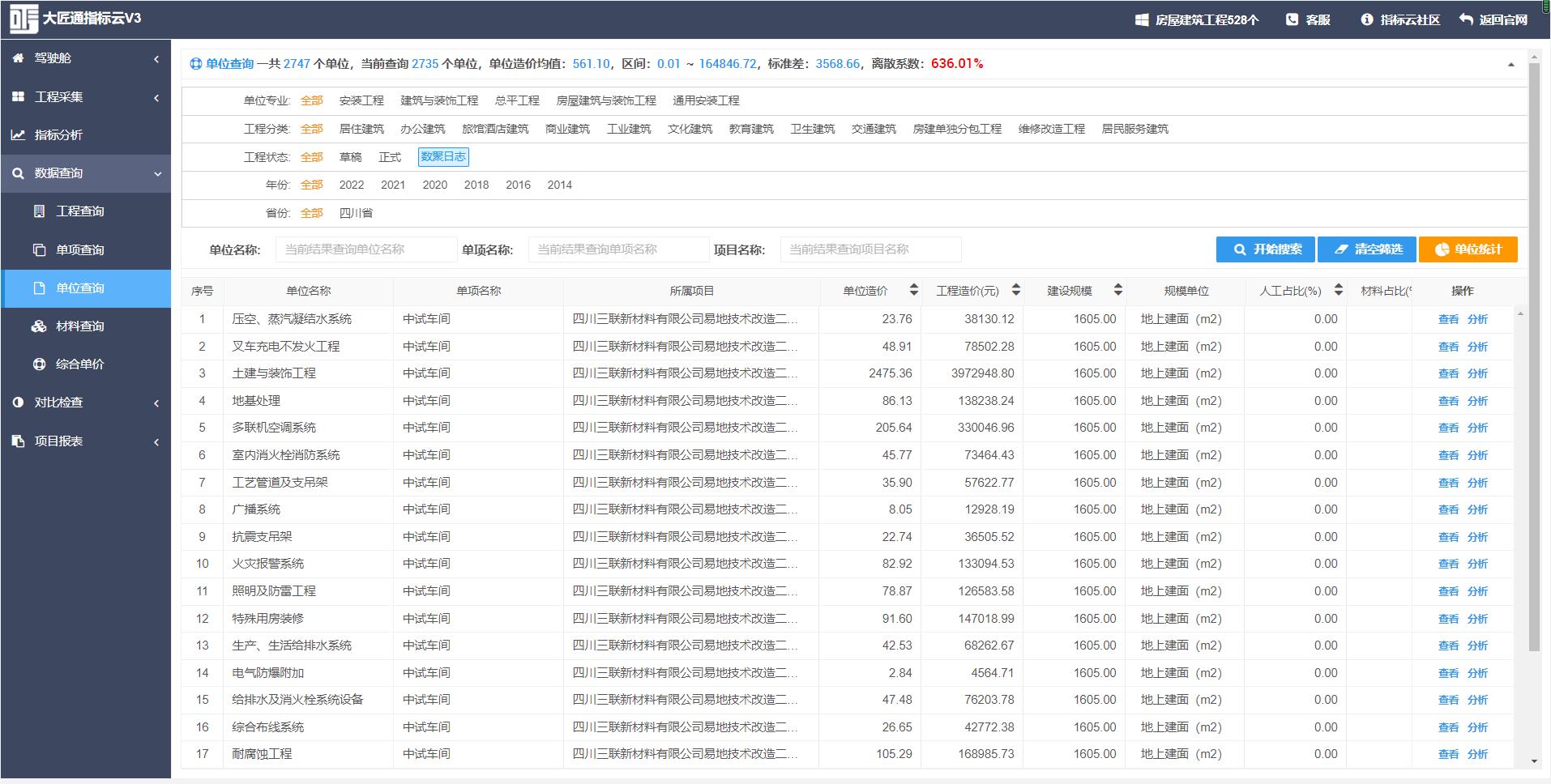Expand the 工程采集 menu chevron
Viewport: 1551px width, 784px height.
pos(156,97)
